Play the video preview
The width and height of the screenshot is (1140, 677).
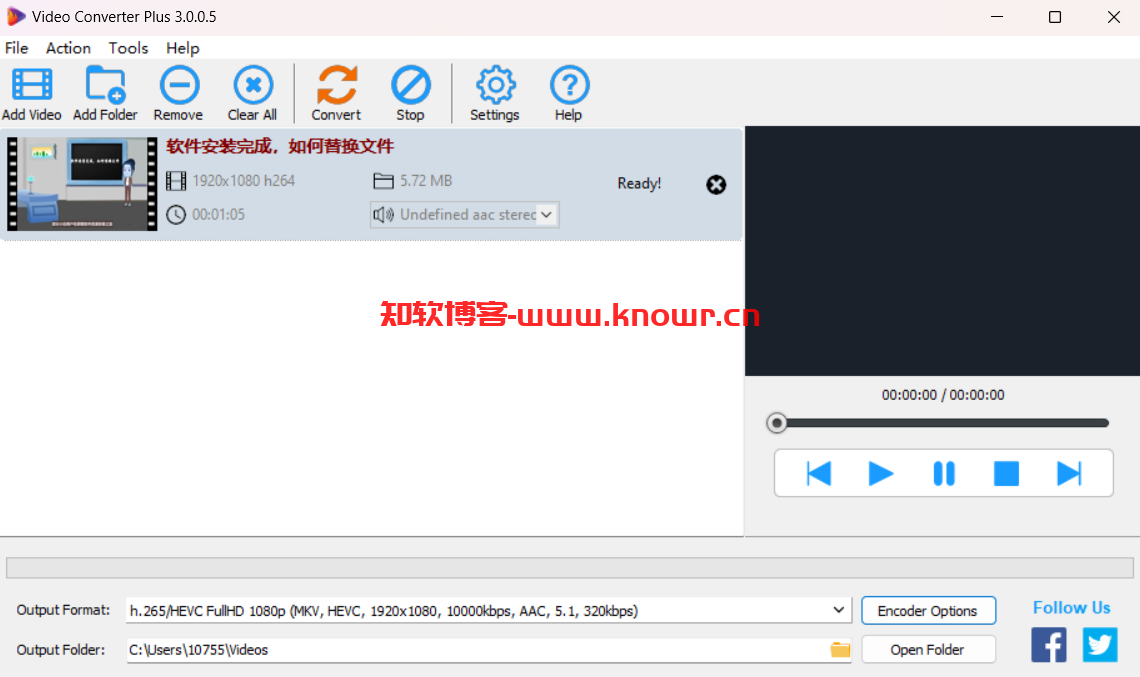pyautogui.click(x=881, y=473)
